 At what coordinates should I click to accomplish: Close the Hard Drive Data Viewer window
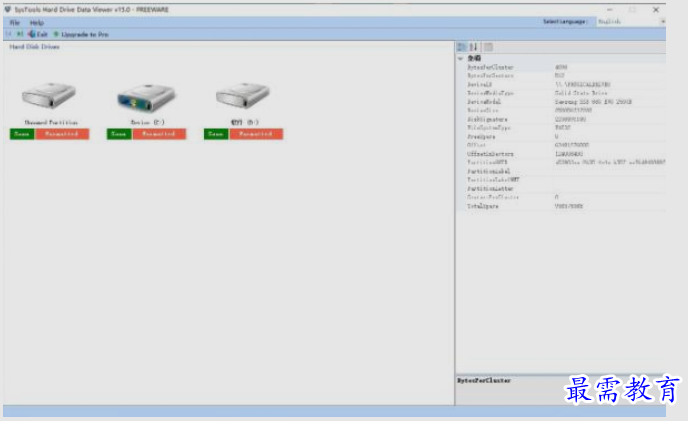pyautogui.click(x=656, y=9)
